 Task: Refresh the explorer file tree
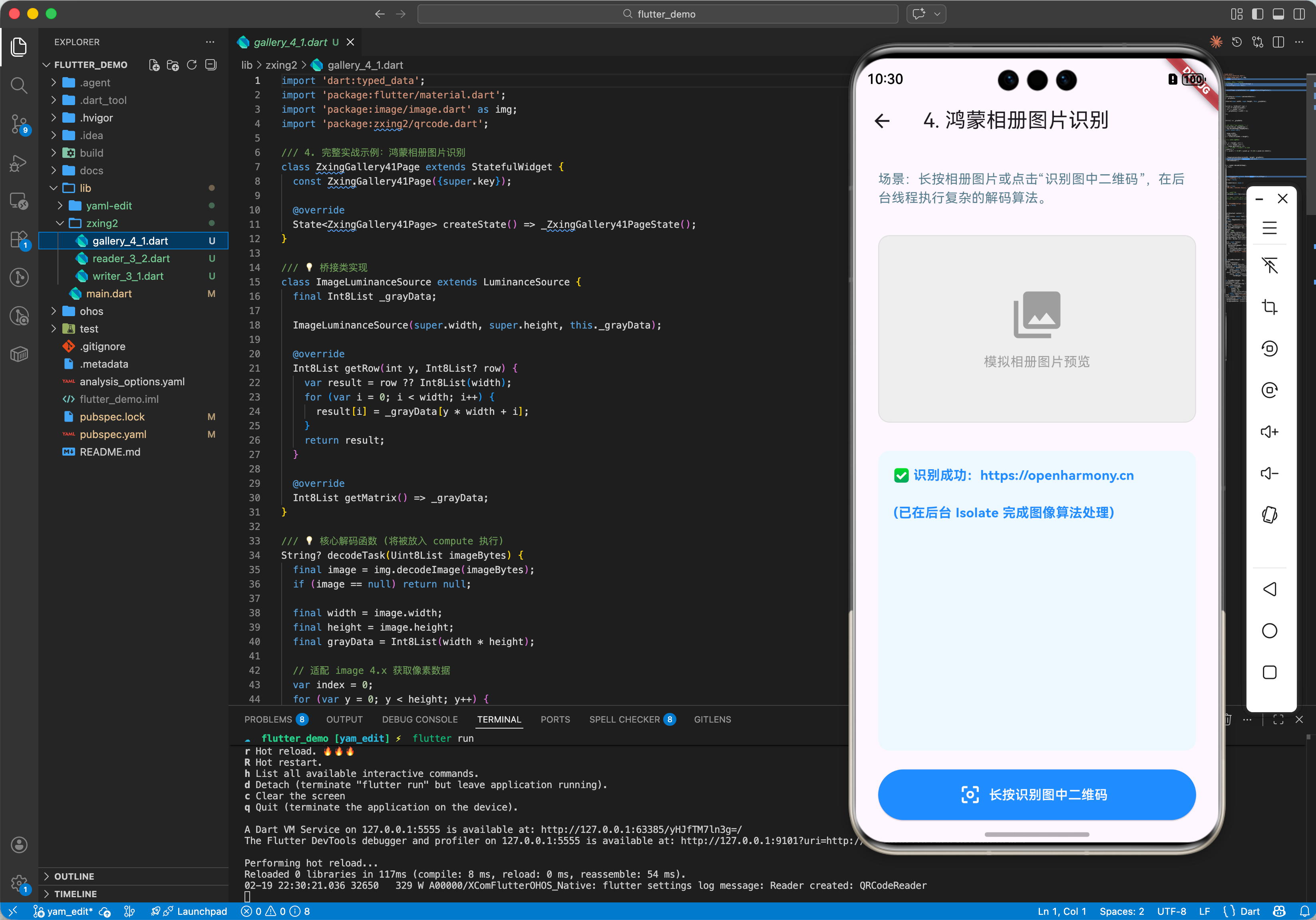click(192, 65)
